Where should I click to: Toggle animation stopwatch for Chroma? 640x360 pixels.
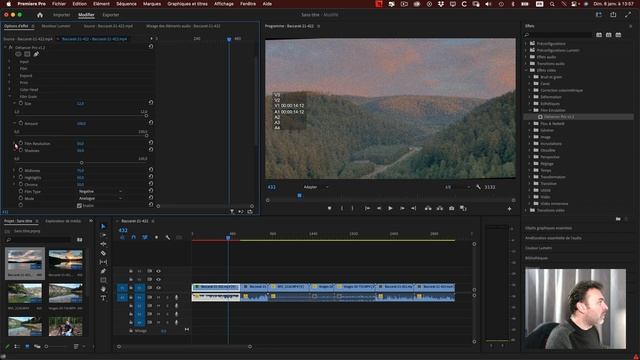tap(21, 184)
